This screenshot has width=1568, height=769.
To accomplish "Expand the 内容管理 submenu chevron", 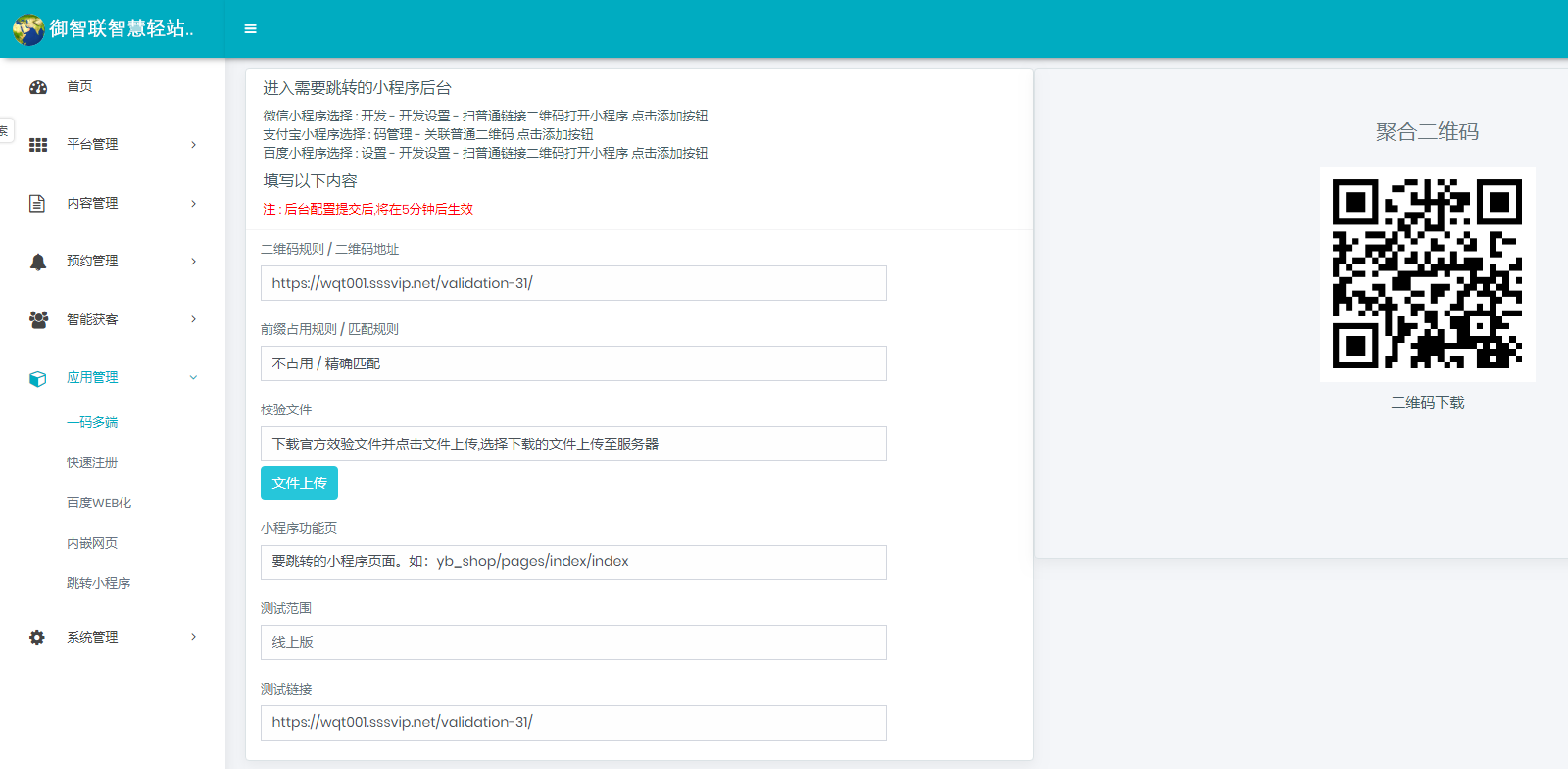I will pos(193,203).
